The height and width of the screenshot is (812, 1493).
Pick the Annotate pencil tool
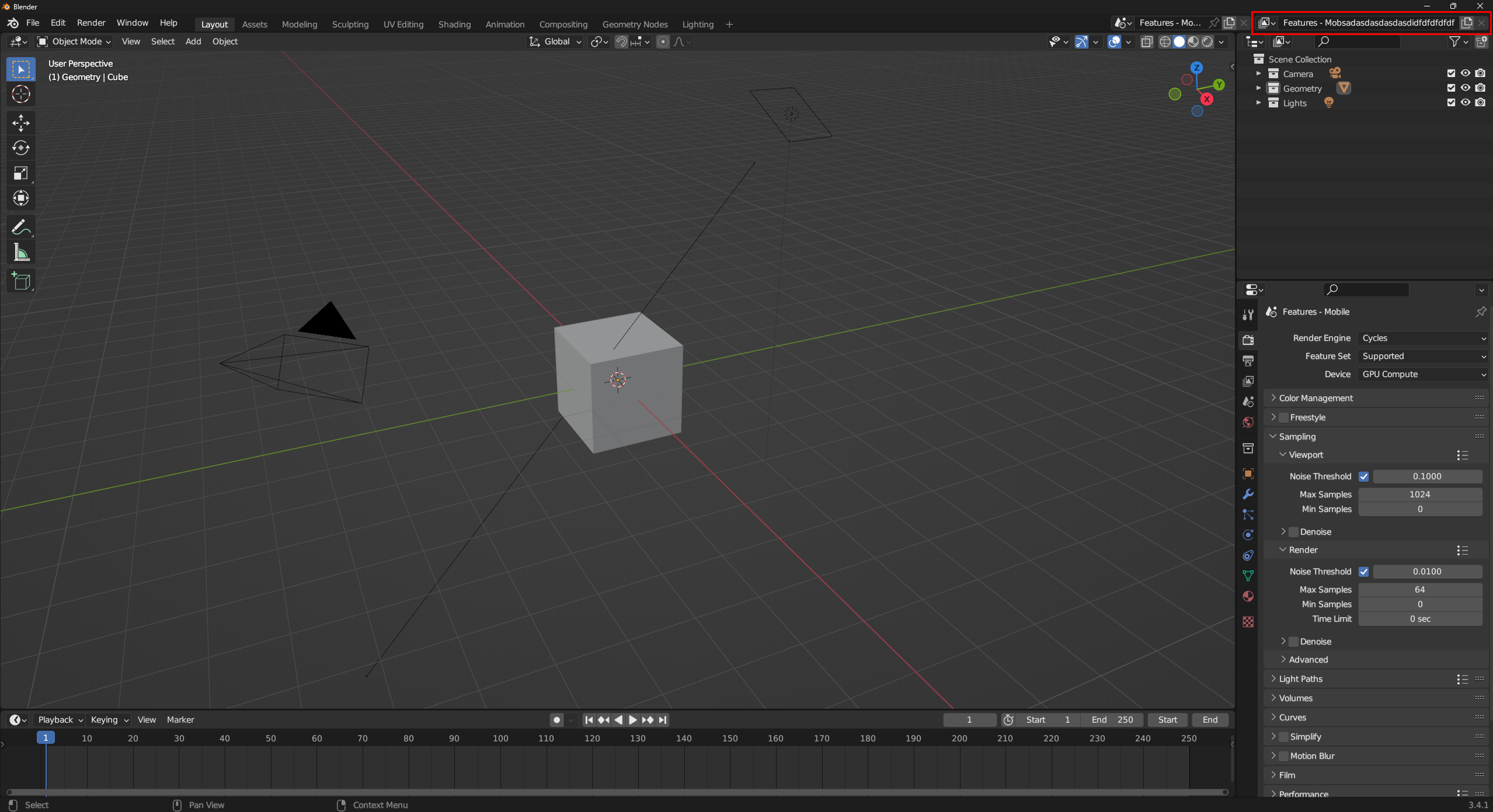(21, 227)
